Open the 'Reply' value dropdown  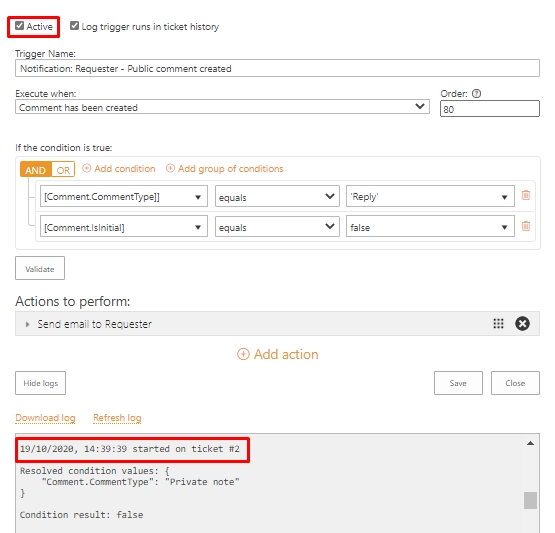pos(430,196)
